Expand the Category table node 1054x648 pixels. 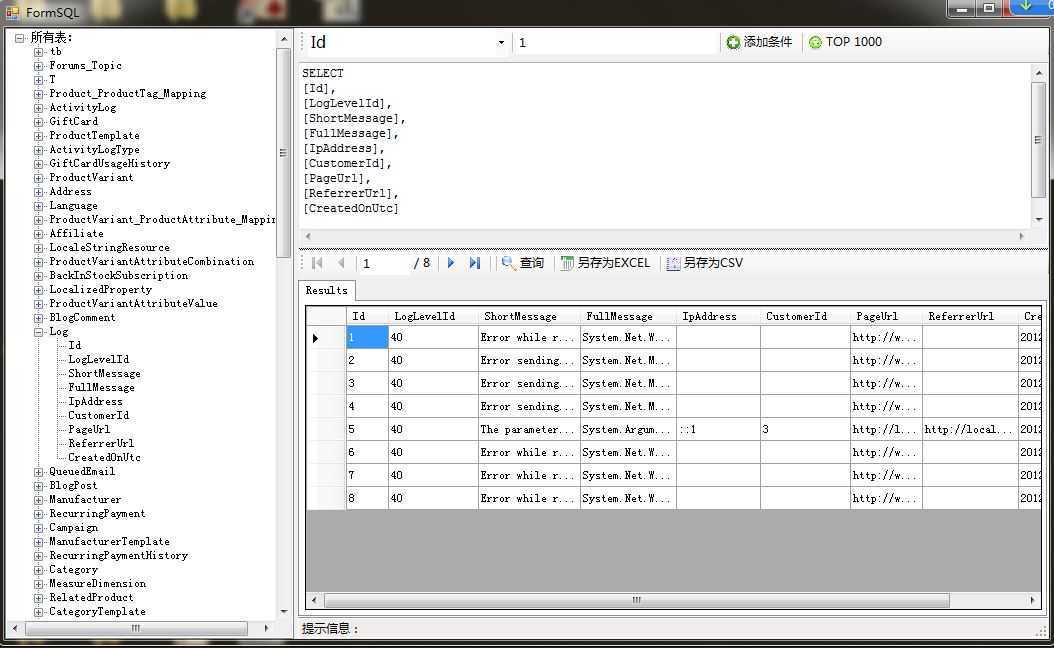(x=38, y=570)
